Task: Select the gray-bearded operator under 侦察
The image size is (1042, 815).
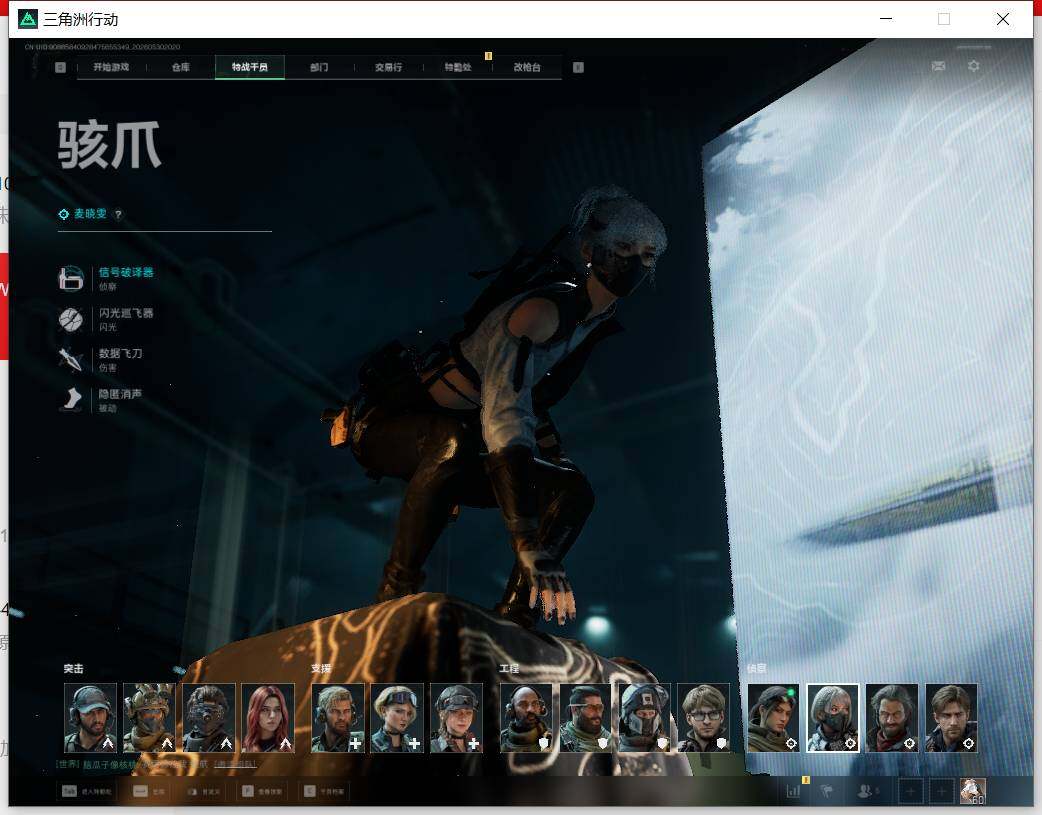Action: coord(892,718)
